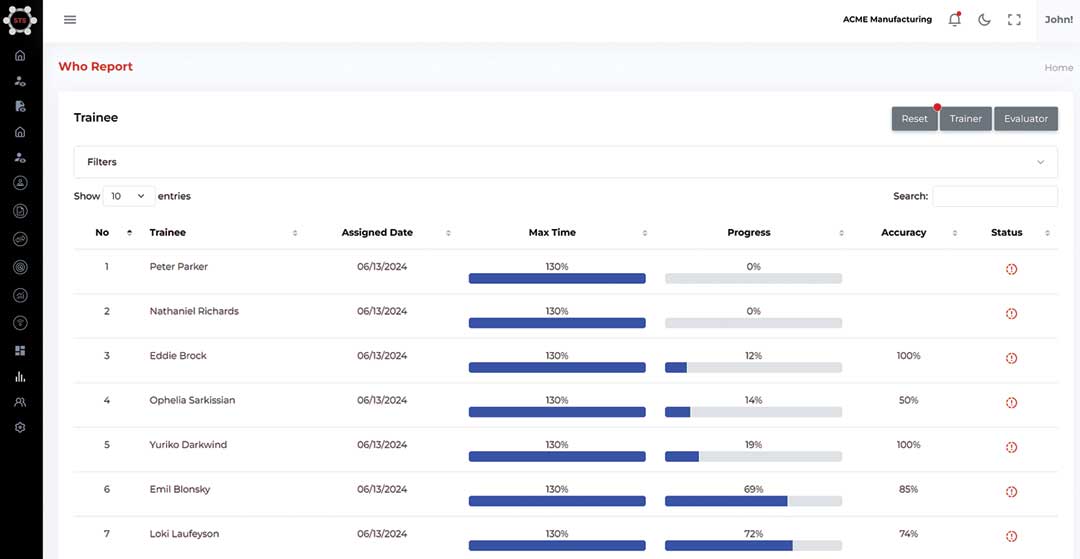Image resolution: width=1080 pixels, height=559 pixels.
Task: Open the settings gear in sidebar
Action: tap(20, 427)
